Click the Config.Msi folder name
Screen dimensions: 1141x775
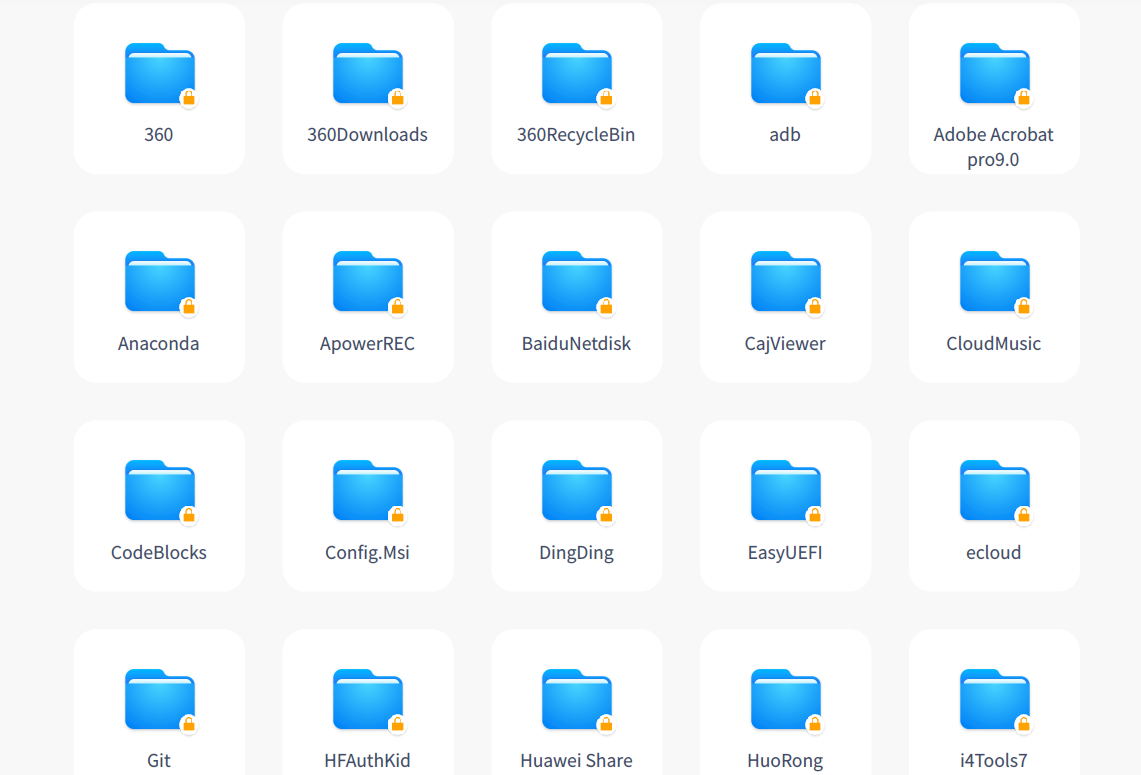[367, 553]
